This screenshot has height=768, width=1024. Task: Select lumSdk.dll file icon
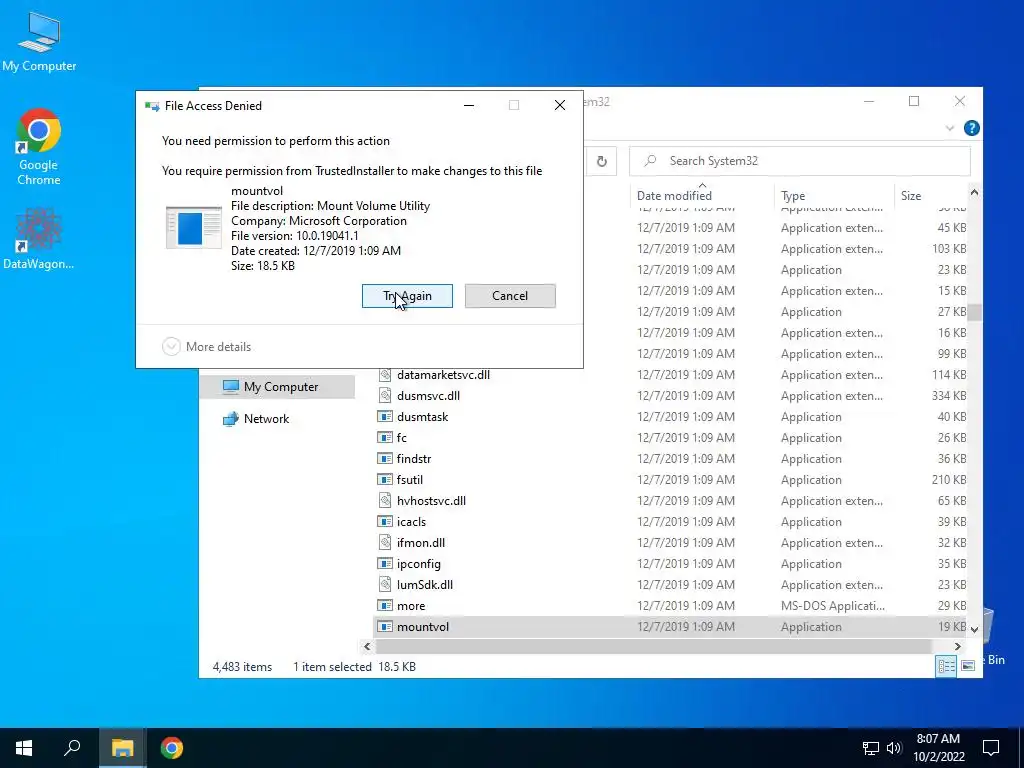click(x=385, y=584)
